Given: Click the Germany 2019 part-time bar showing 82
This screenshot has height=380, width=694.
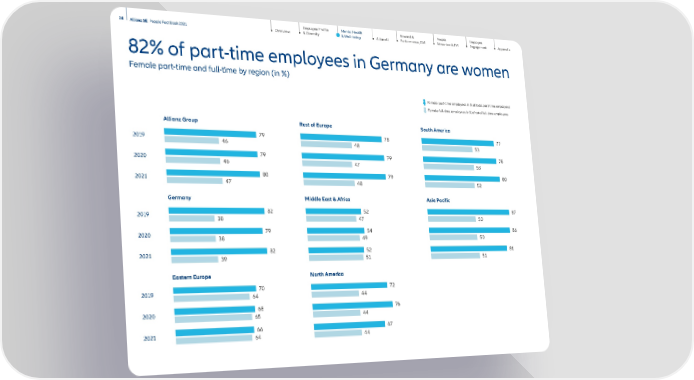Looking at the screenshot, I should tap(216, 211).
